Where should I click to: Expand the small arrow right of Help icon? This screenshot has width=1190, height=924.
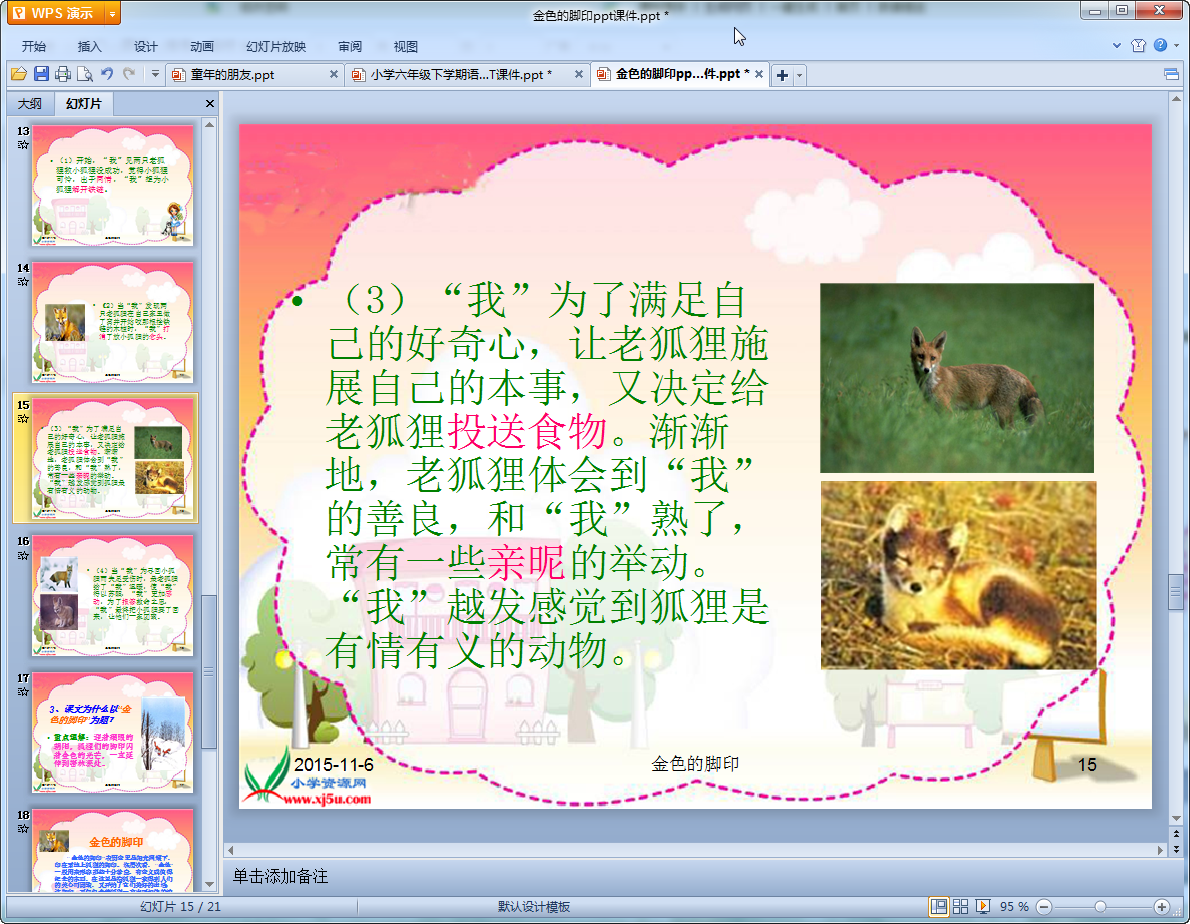point(1176,46)
